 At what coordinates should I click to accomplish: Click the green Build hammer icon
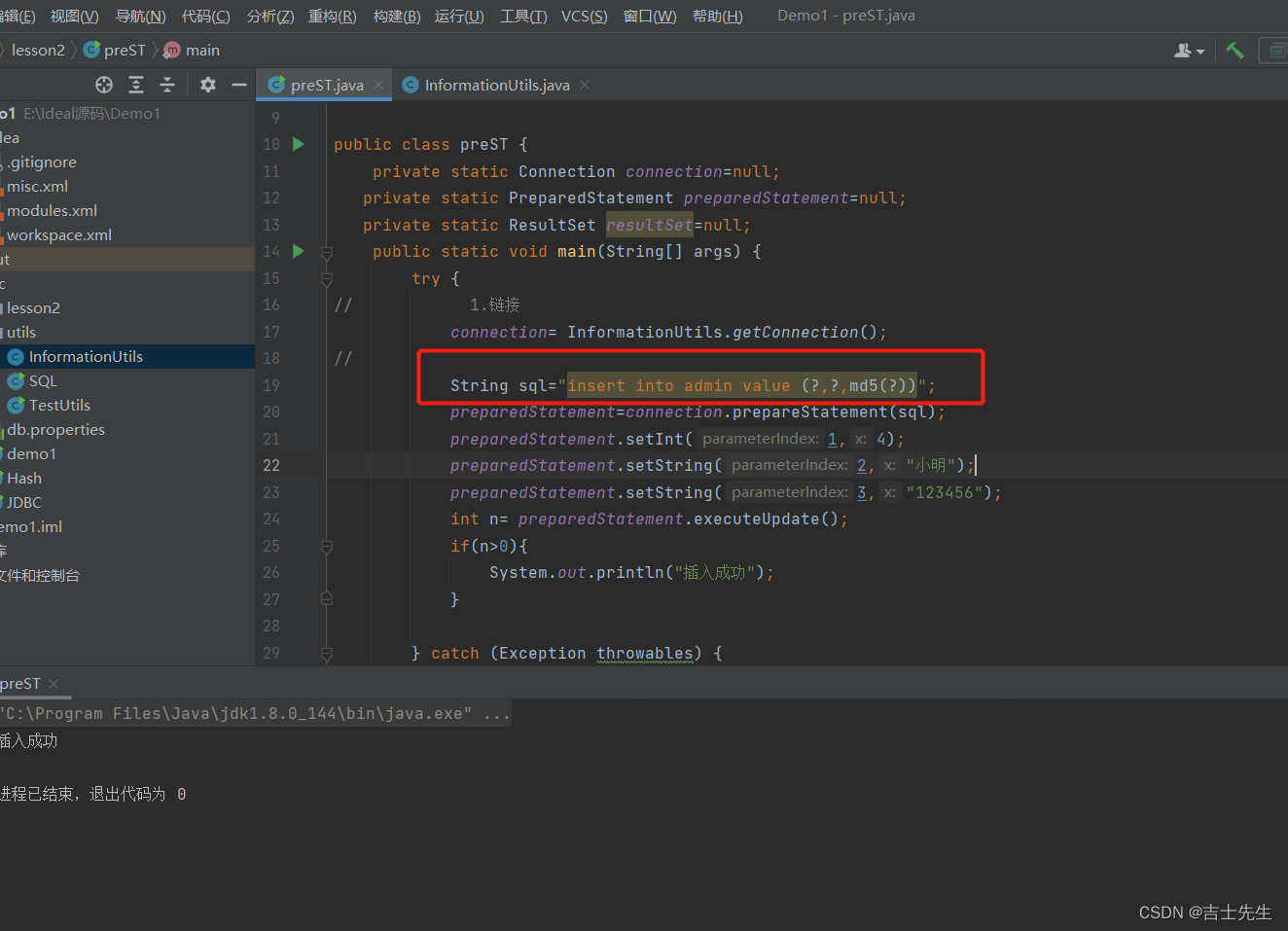(x=1234, y=51)
